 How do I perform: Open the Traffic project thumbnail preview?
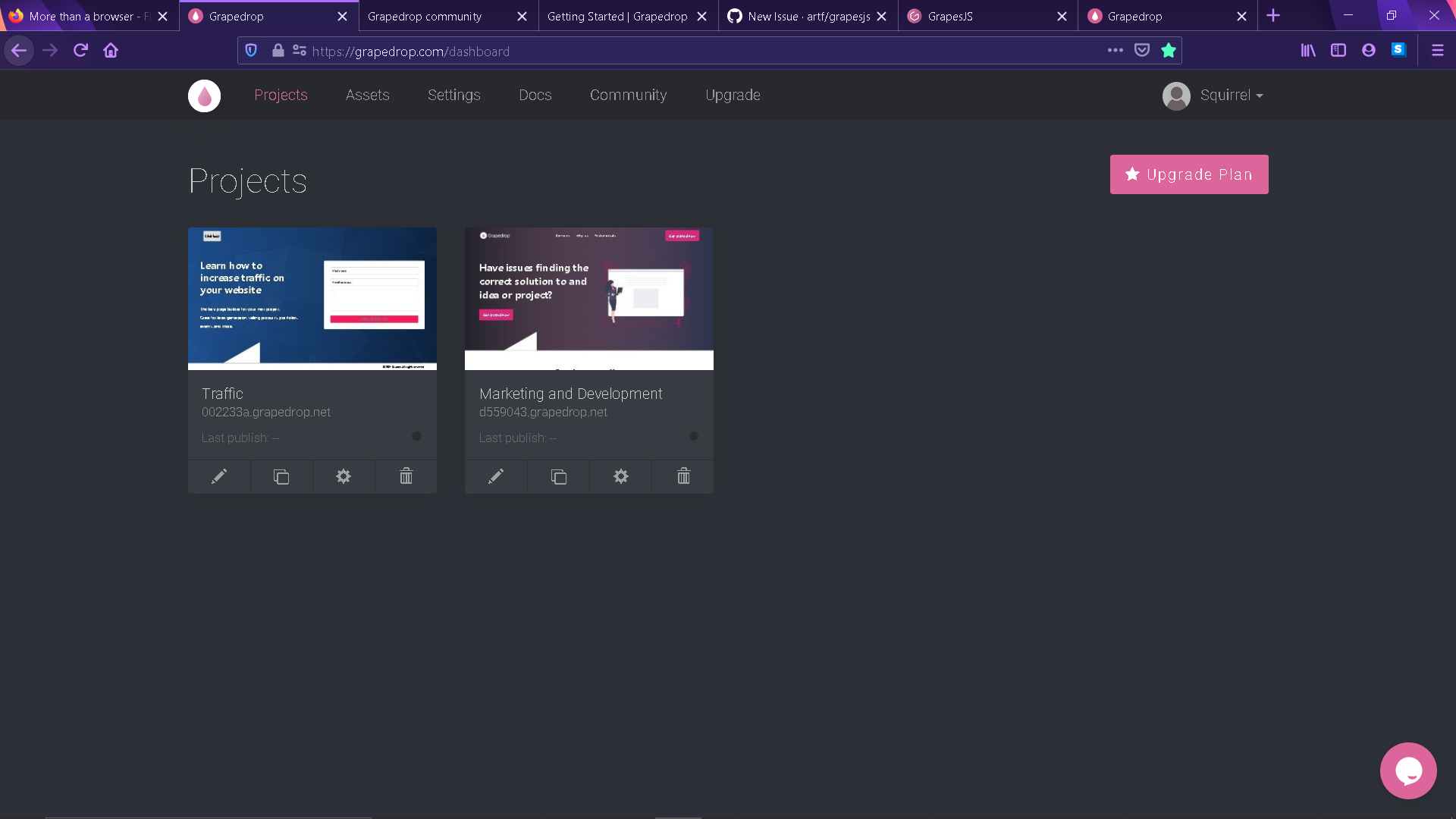click(x=312, y=298)
